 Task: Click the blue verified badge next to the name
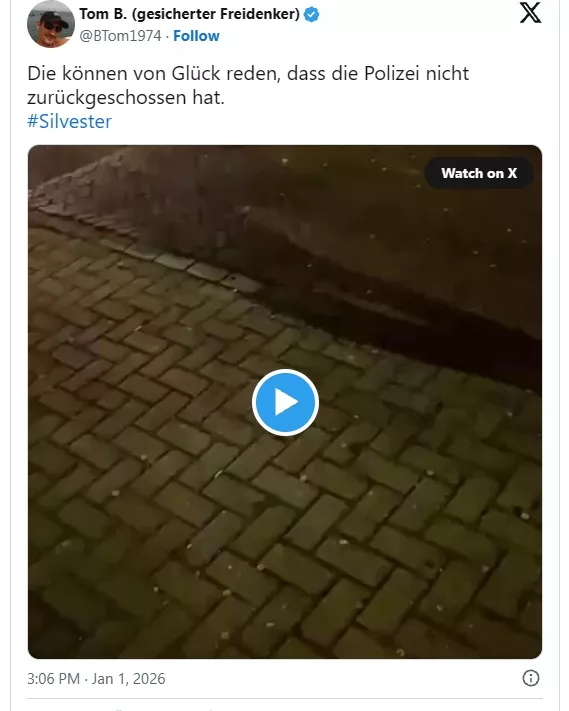point(311,15)
